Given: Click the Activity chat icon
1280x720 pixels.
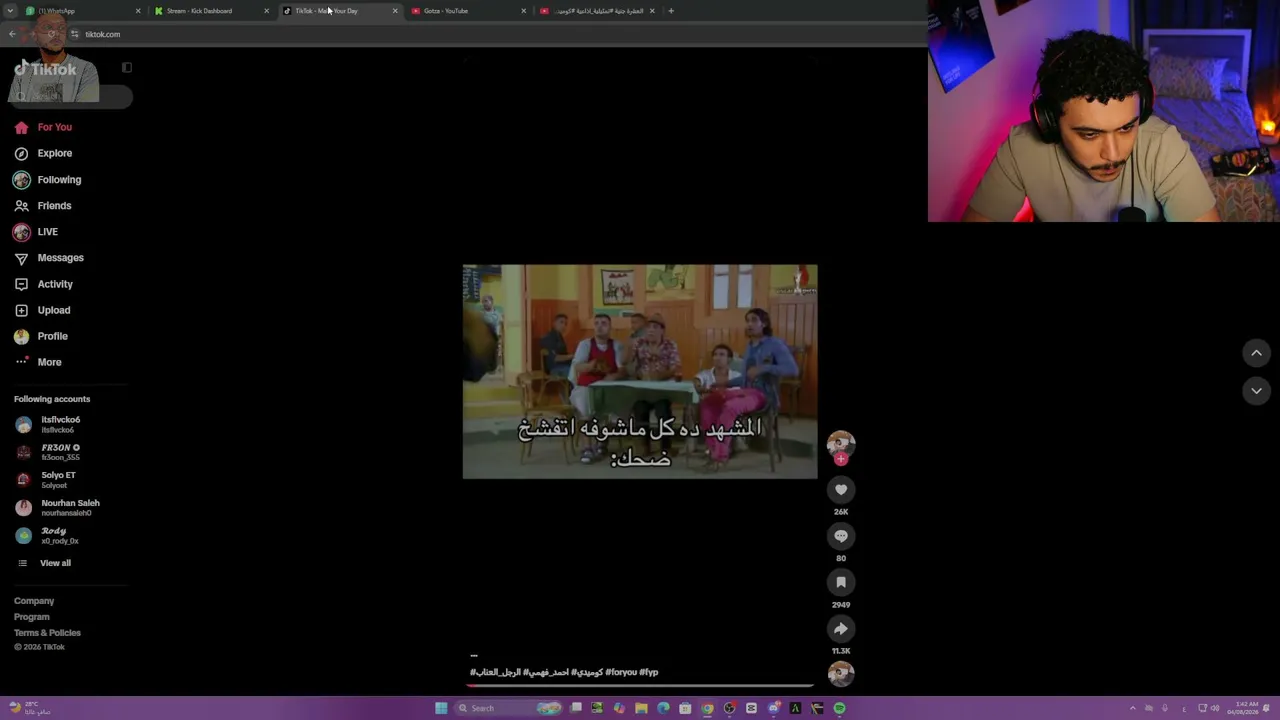Looking at the screenshot, I should [21, 284].
